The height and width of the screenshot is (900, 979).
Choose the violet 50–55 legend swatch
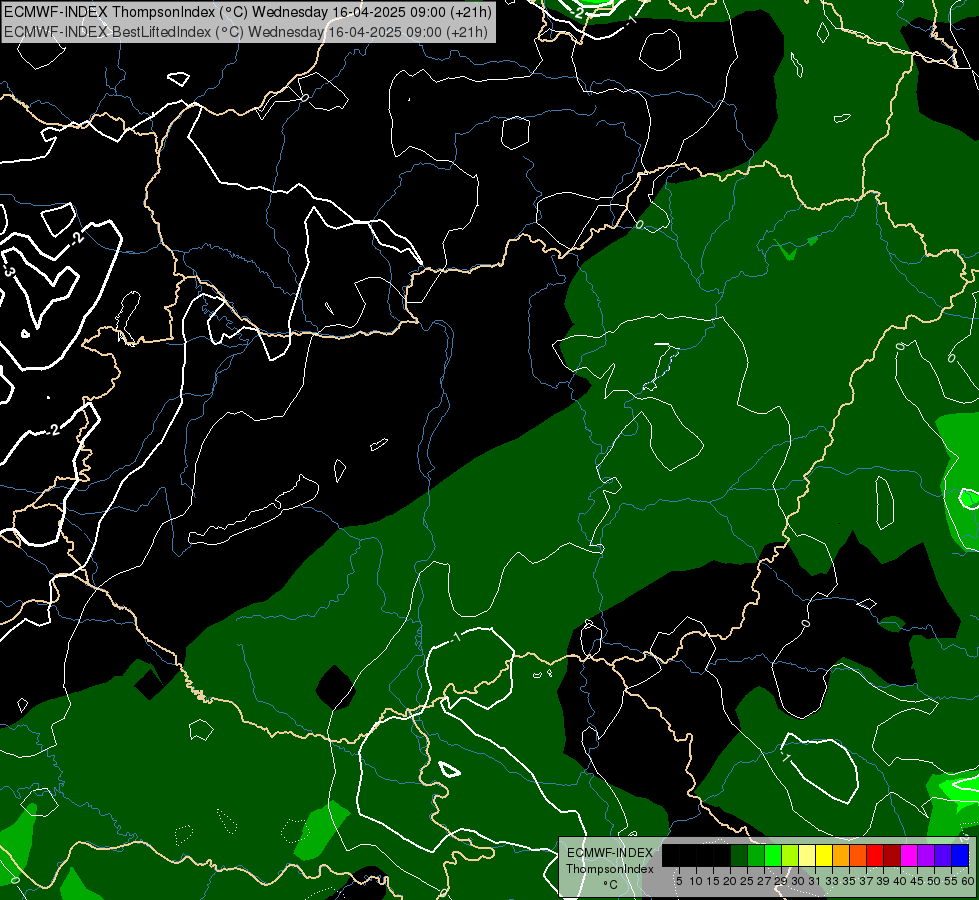tap(943, 855)
